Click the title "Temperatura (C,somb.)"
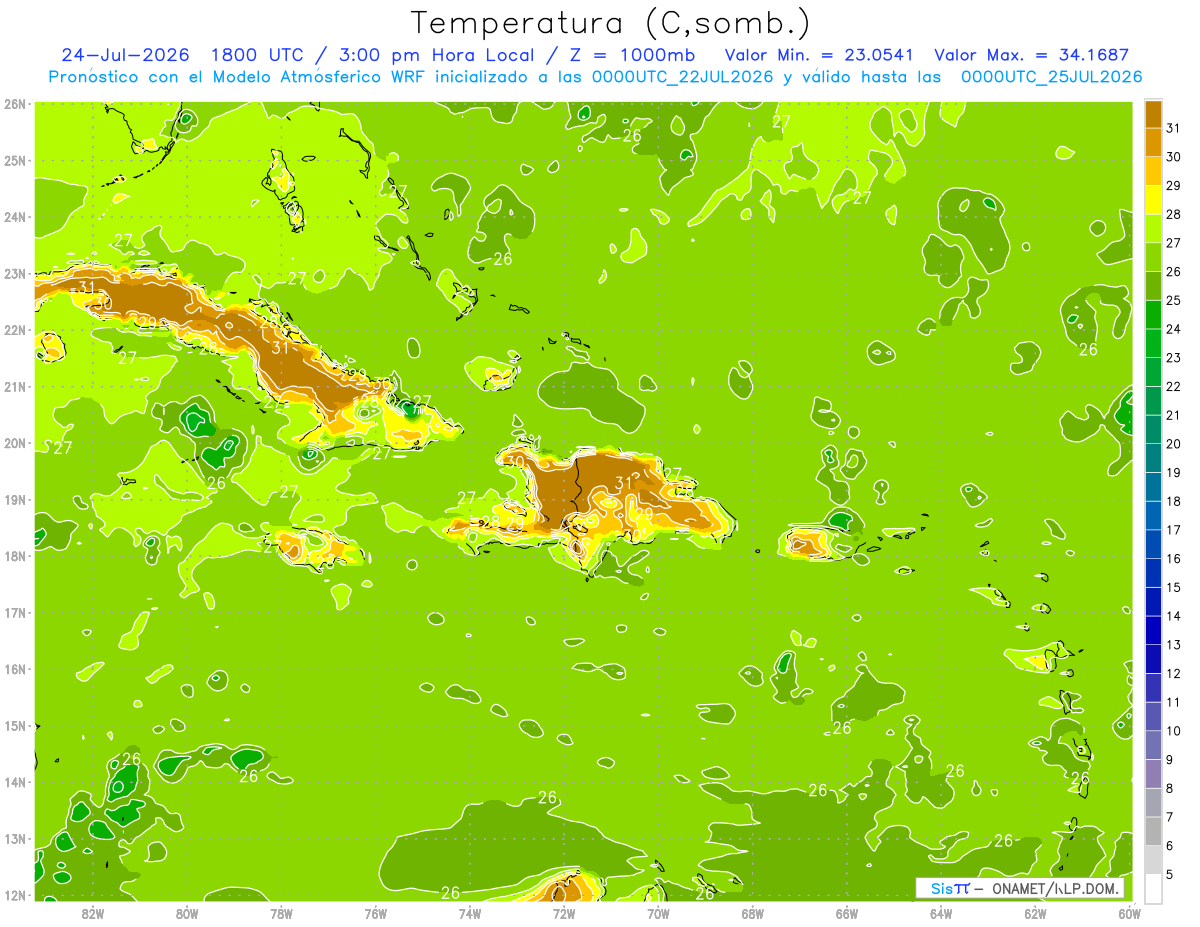1200x927 pixels. click(609, 24)
